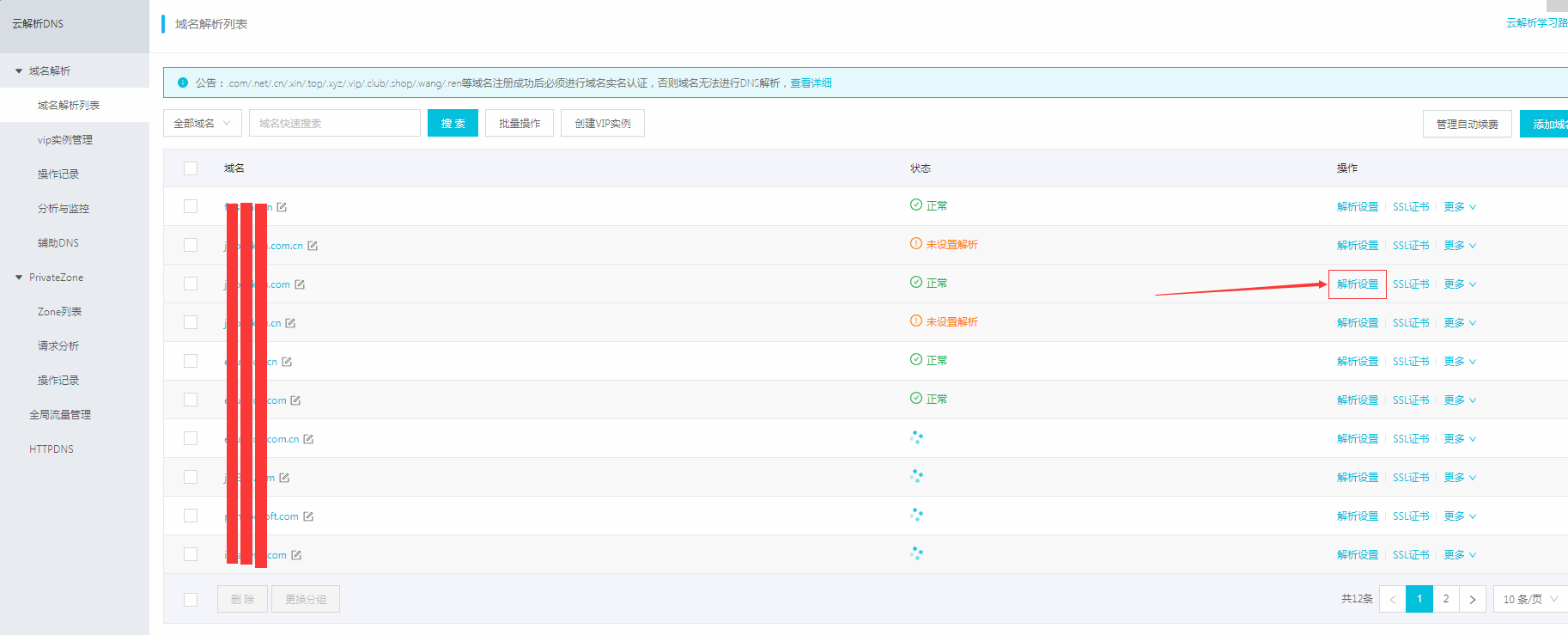This screenshot has width=1568, height=635.
Task: Check the checkbox of the sixth domain row
Action: tap(191, 400)
